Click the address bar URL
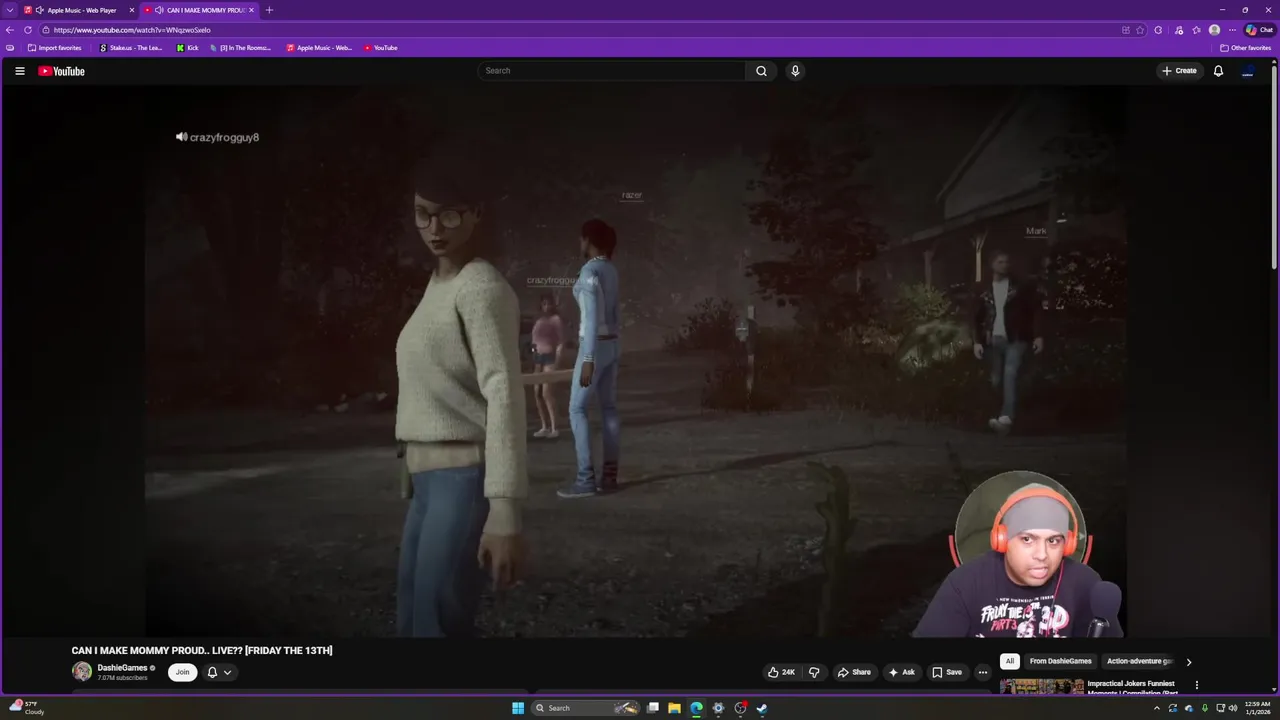1280x720 pixels. point(132,30)
